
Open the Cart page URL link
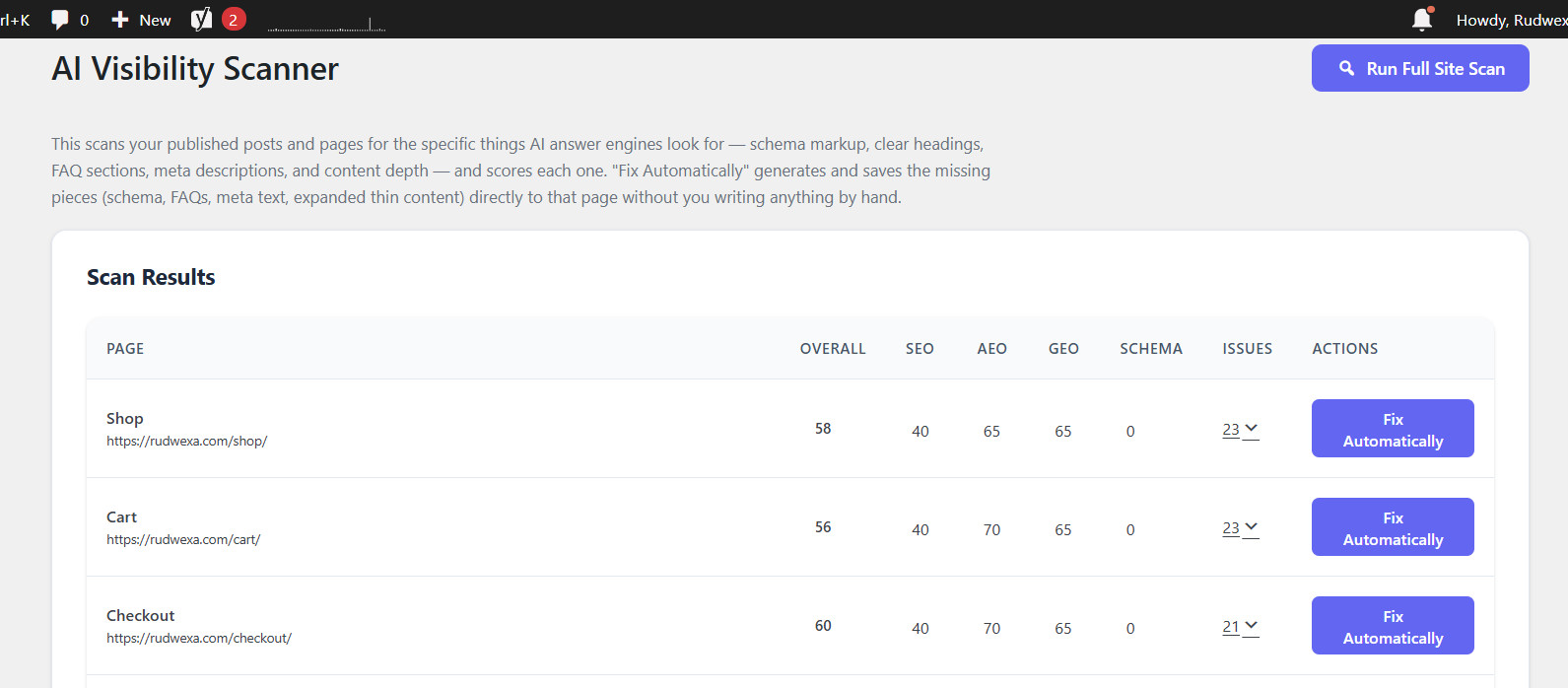[x=183, y=539]
